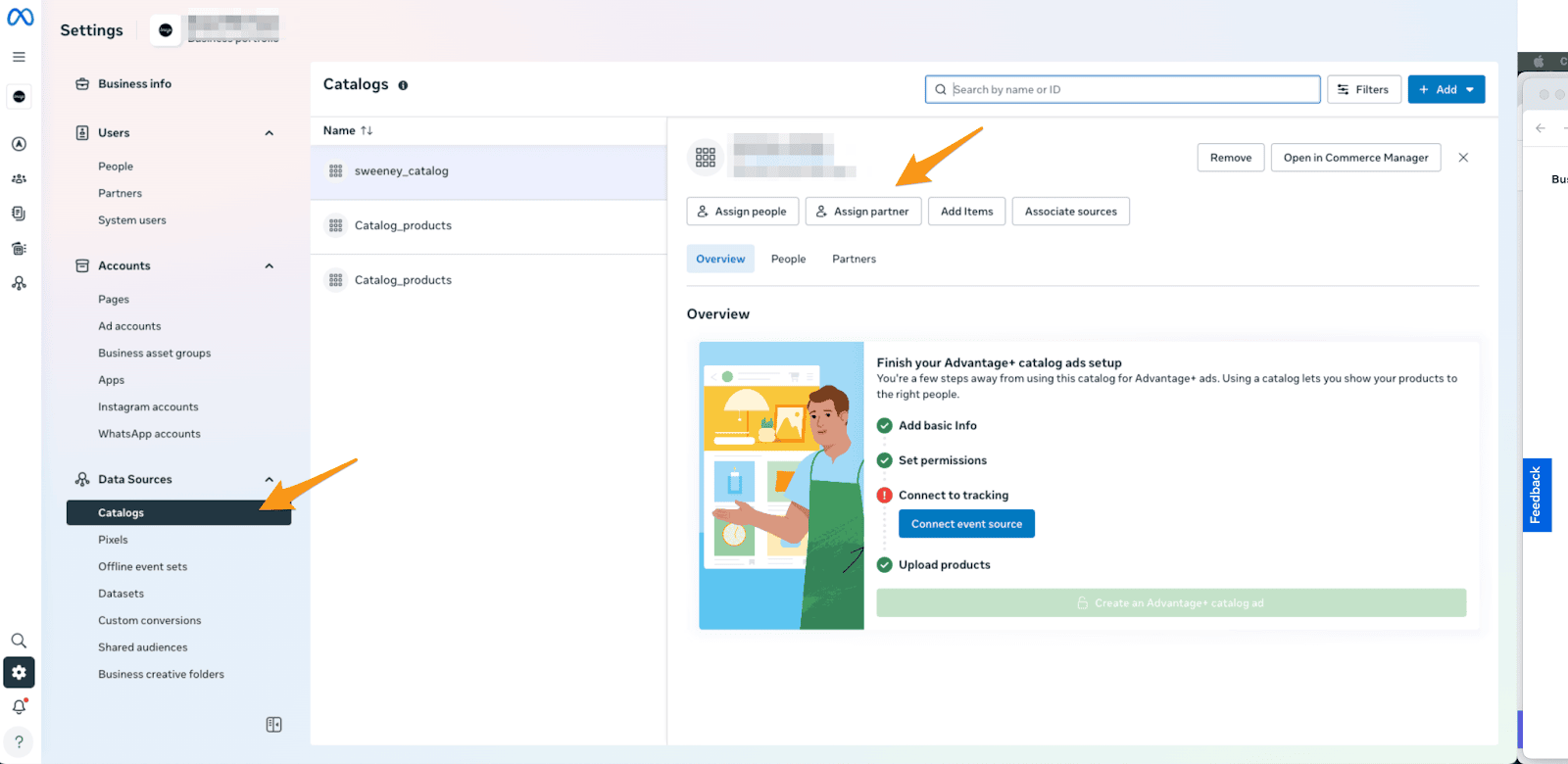Open the Add dropdown button
Image resolution: width=1568 pixels, height=764 pixels.
click(1445, 89)
